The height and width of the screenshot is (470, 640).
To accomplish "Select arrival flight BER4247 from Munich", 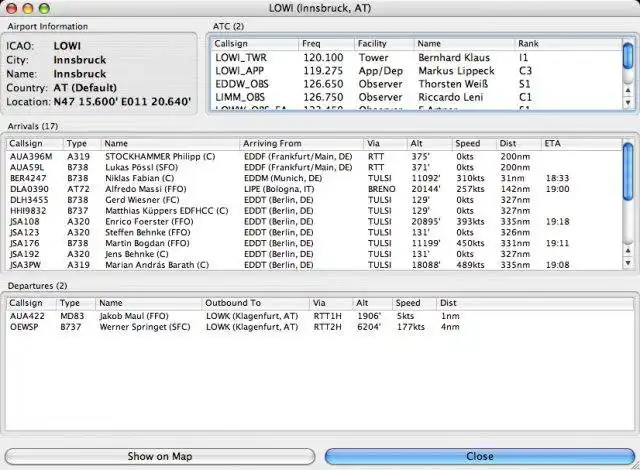I will (x=313, y=178).
